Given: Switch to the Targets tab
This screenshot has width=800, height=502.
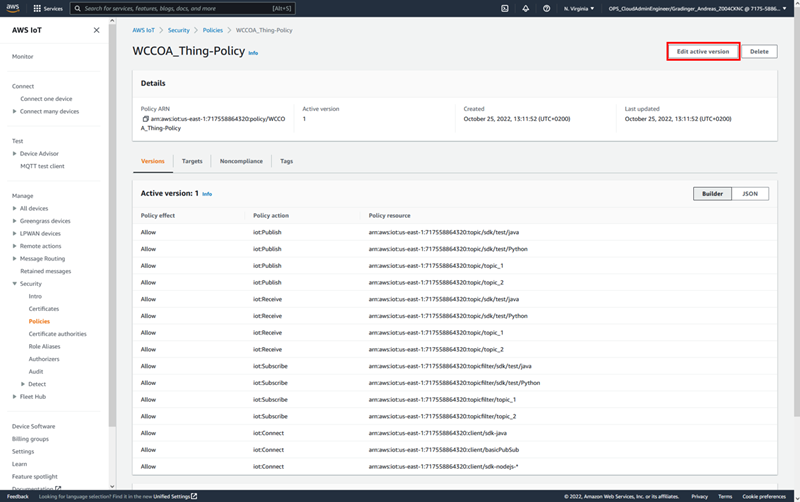Looking at the screenshot, I should pyautogui.click(x=192, y=161).
